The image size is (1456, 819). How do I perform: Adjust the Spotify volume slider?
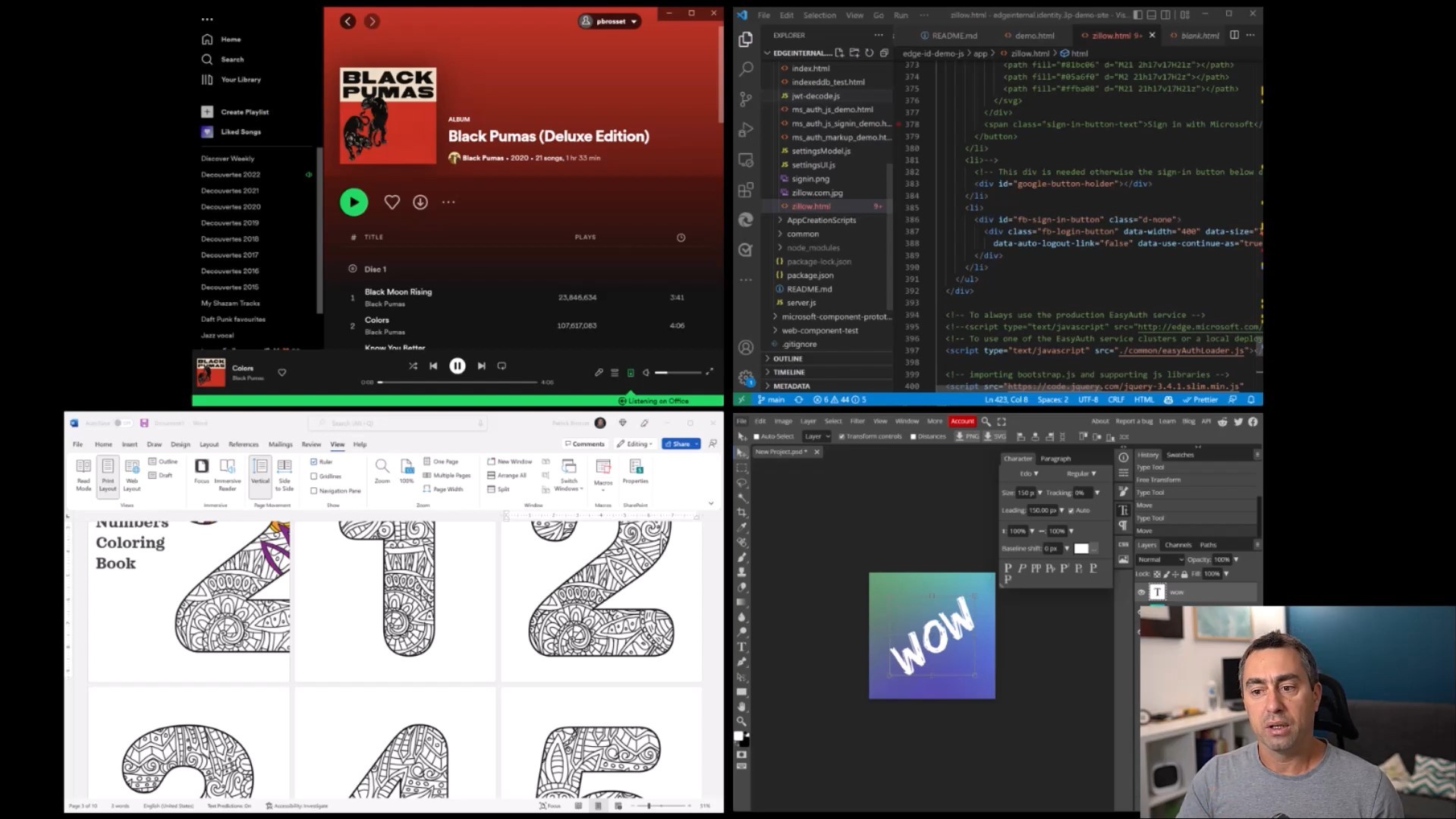(x=680, y=373)
